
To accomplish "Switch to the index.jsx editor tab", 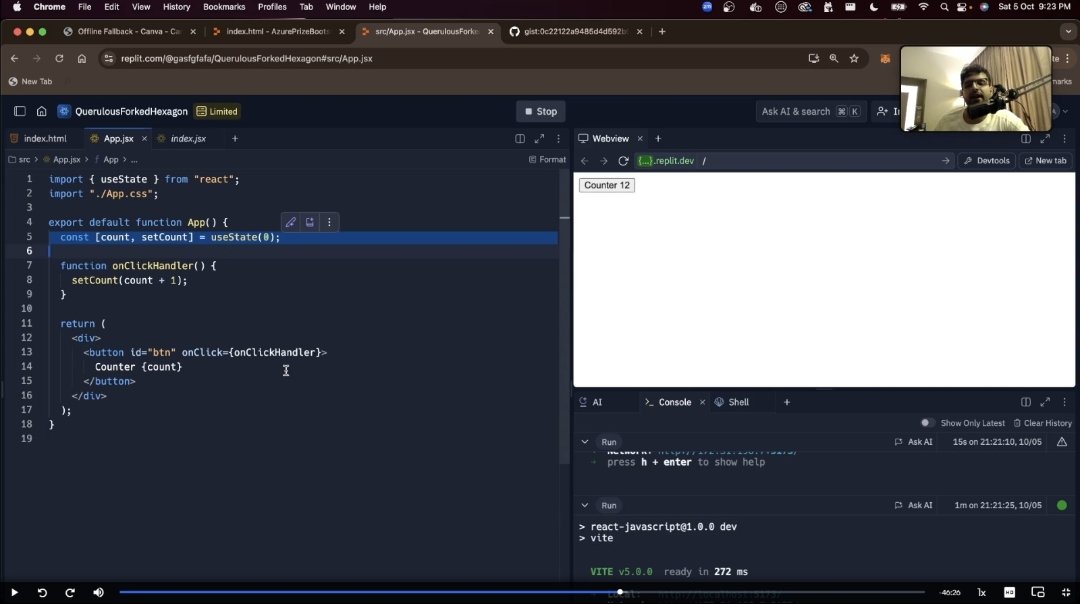I will click(183, 138).
